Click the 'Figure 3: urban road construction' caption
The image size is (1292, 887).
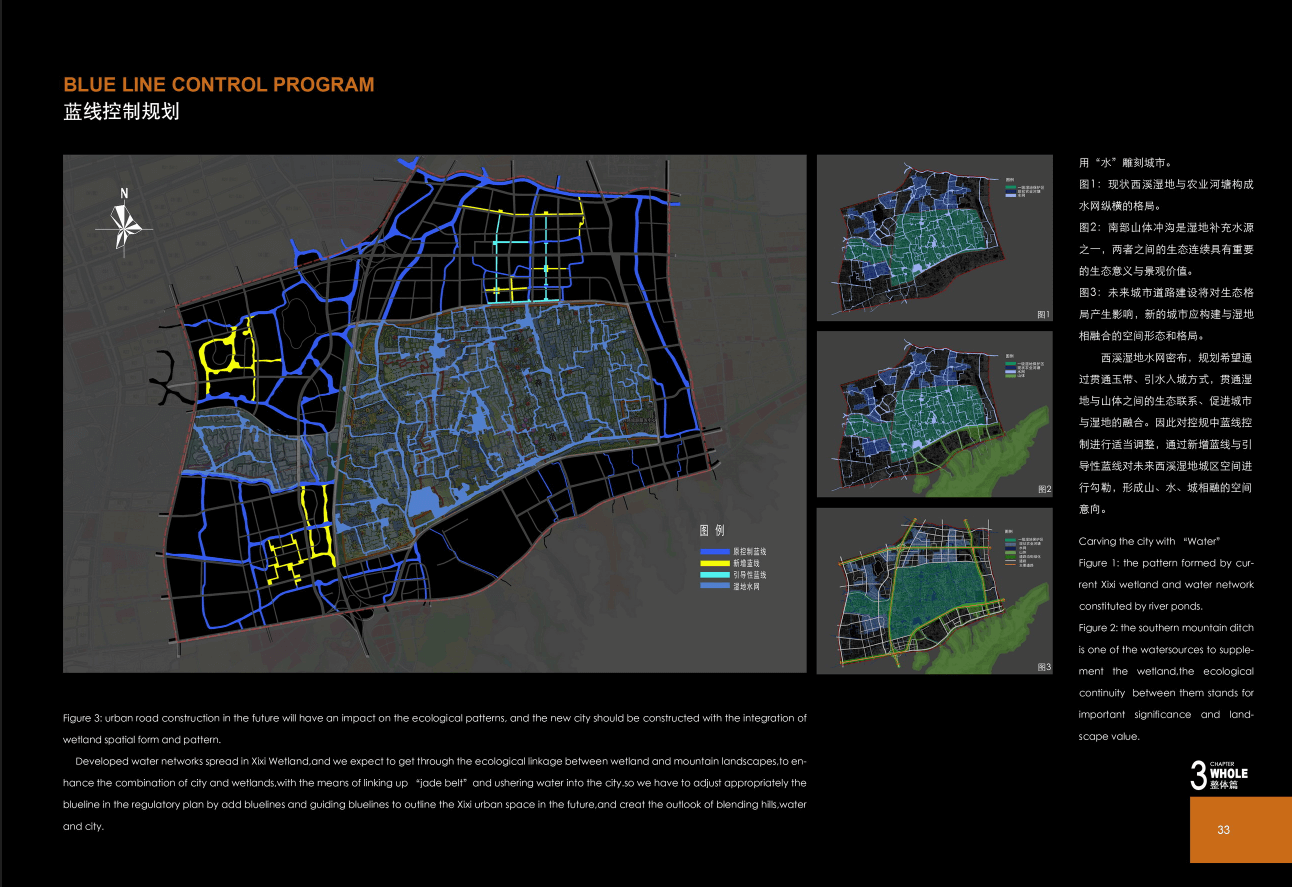tap(434, 718)
